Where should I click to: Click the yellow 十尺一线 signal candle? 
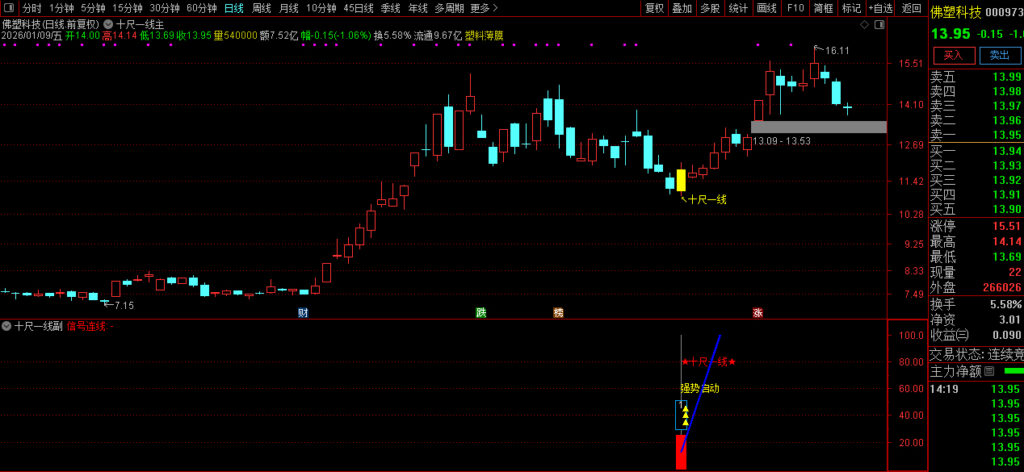[x=681, y=180]
